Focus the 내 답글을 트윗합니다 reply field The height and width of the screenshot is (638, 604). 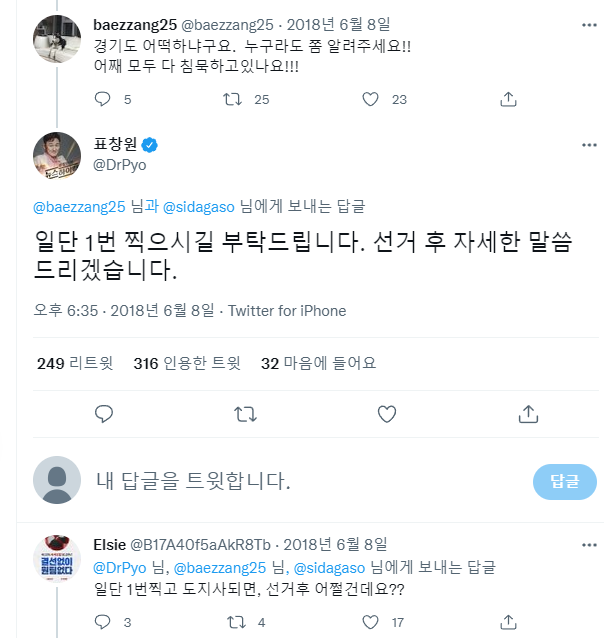300,481
